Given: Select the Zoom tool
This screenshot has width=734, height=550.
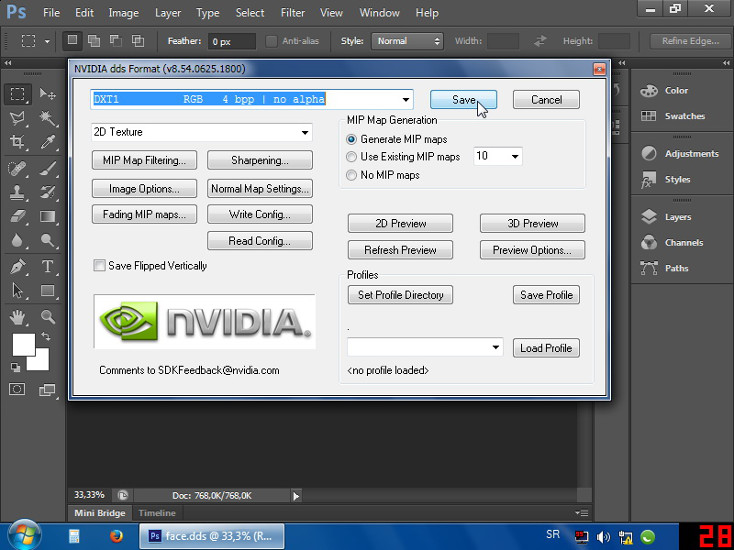Looking at the screenshot, I should 47,317.
